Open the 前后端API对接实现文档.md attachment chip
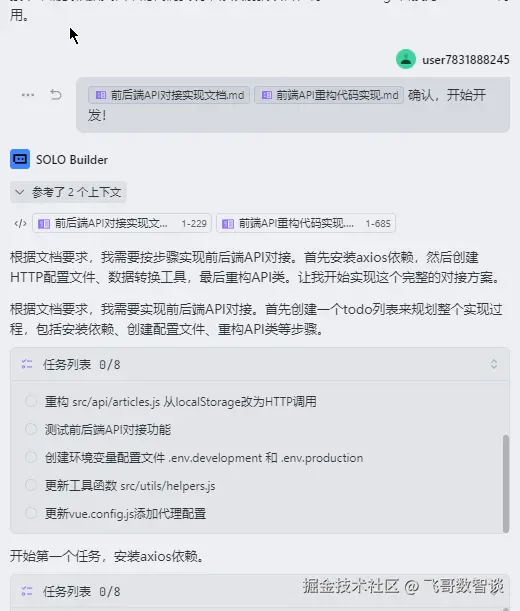This screenshot has width=520, height=611. click(169, 95)
